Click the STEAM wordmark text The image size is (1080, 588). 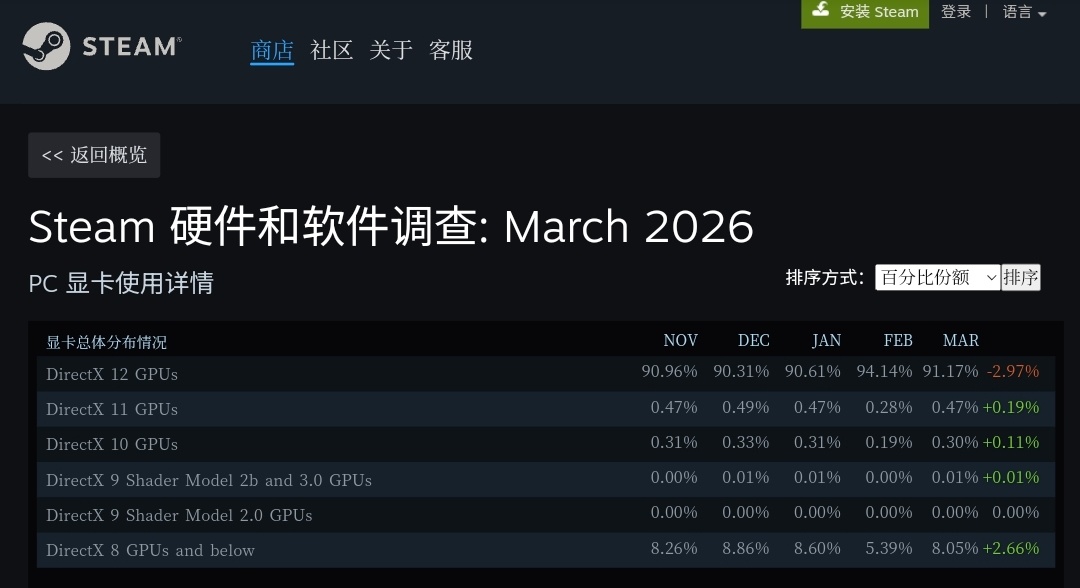click(x=131, y=46)
